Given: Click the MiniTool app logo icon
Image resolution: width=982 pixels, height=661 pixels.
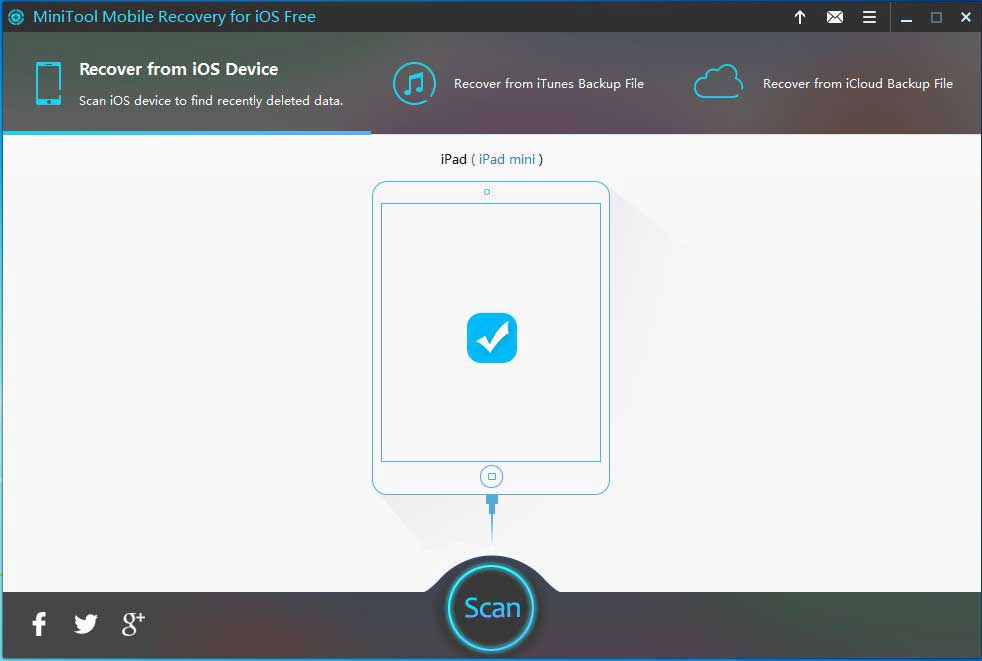Looking at the screenshot, I should coord(16,17).
